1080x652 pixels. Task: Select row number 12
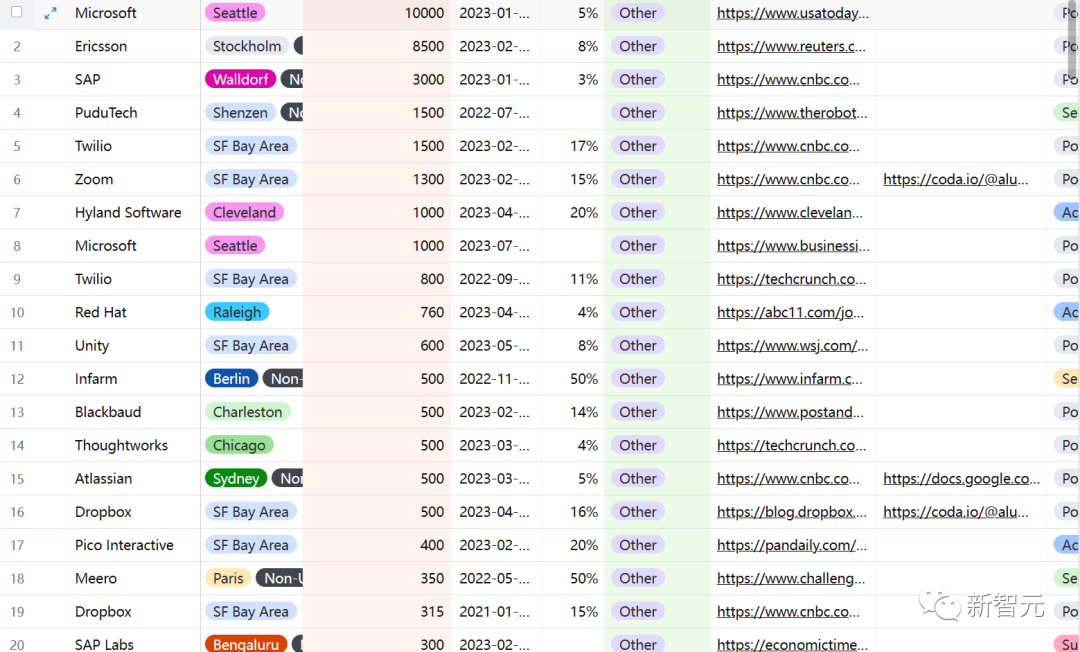(x=17, y=379)
